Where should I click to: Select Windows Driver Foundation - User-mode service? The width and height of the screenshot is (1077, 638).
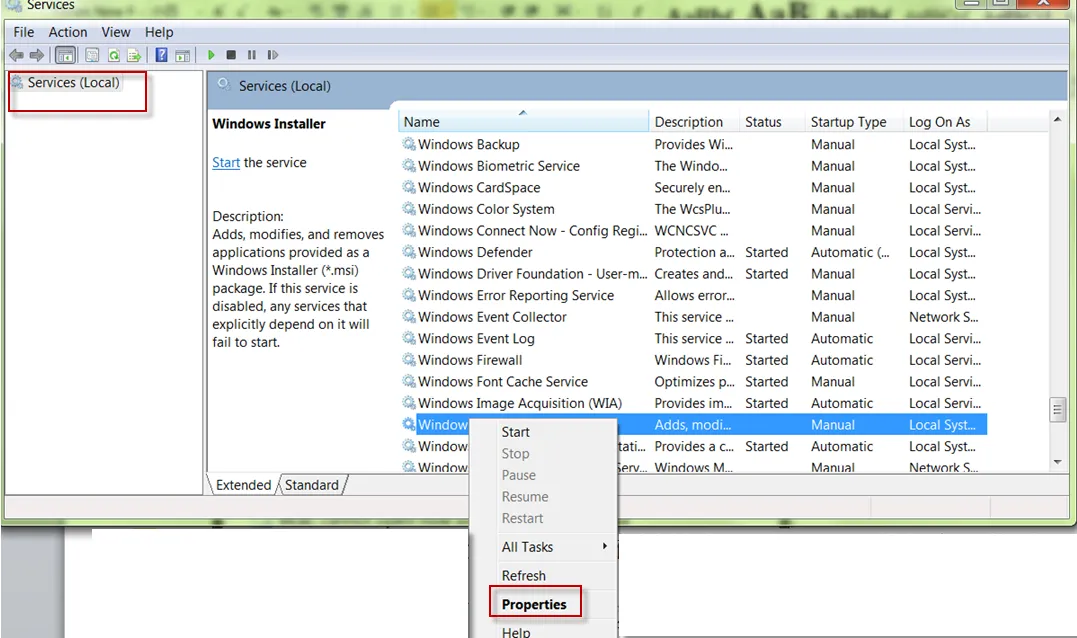[532, 273]
